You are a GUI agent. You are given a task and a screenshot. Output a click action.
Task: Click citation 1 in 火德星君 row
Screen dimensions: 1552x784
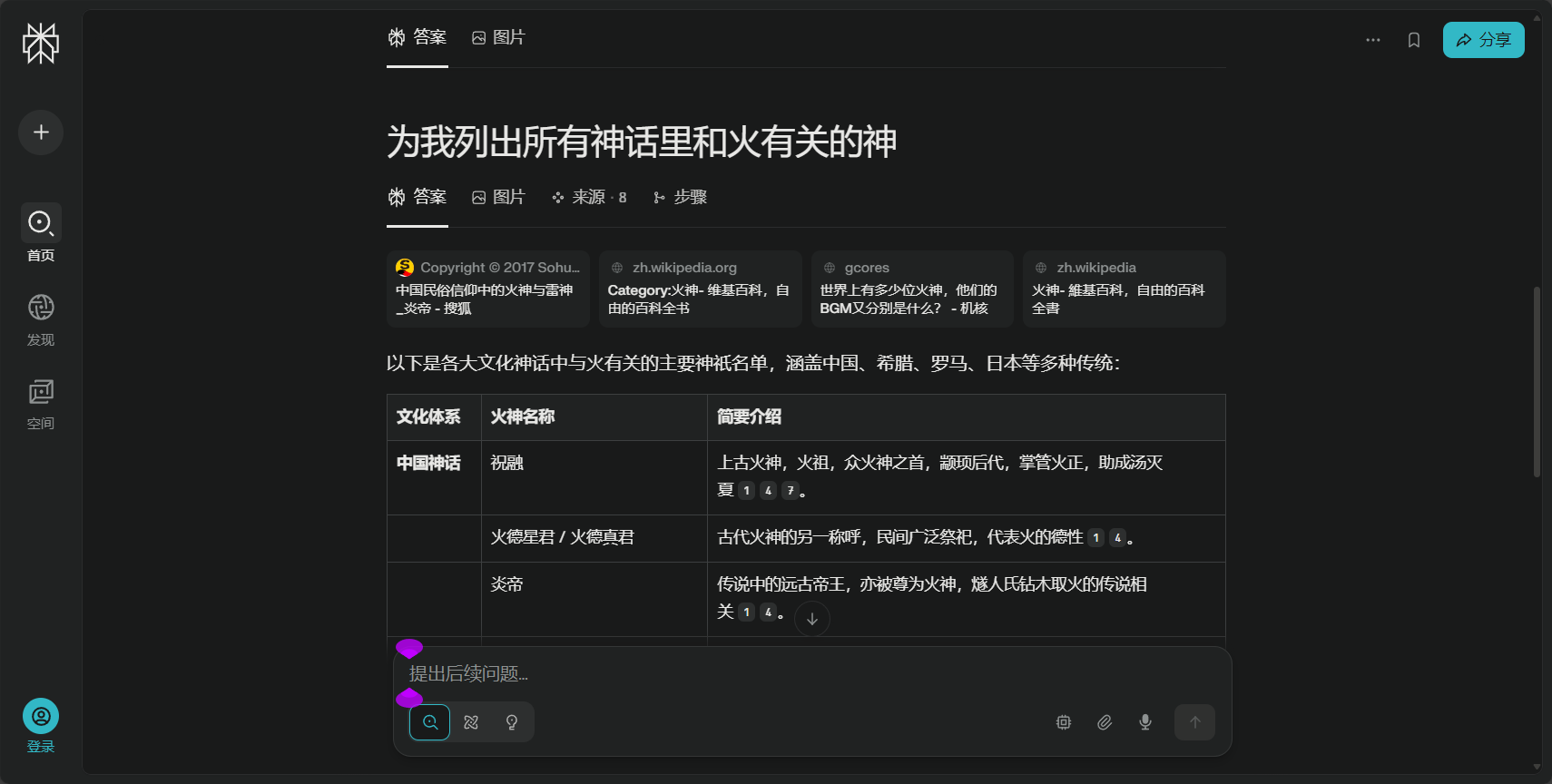click(x=1096, y=538)
